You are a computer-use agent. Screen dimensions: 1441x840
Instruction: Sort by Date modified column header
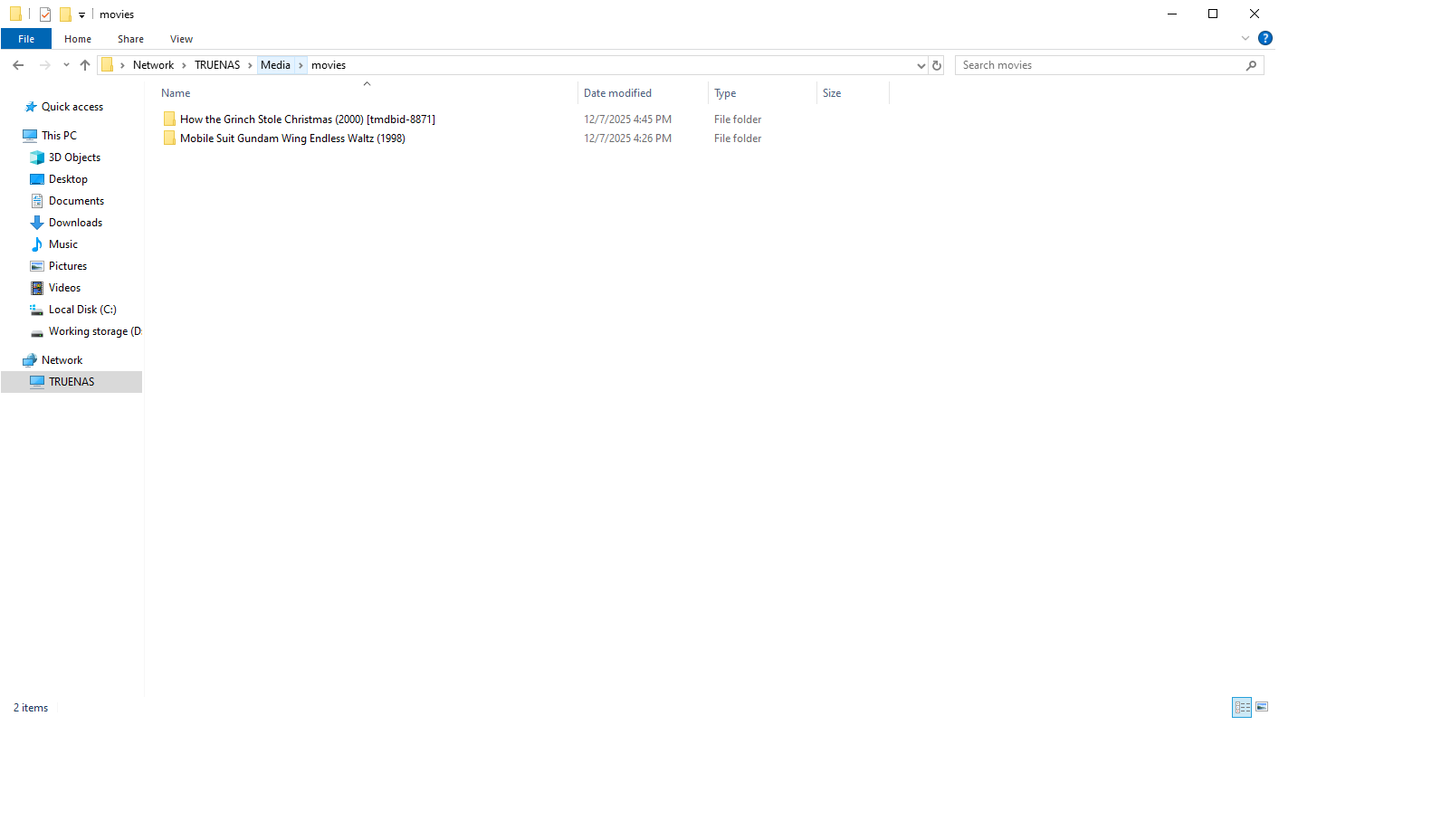coord(617,93)
